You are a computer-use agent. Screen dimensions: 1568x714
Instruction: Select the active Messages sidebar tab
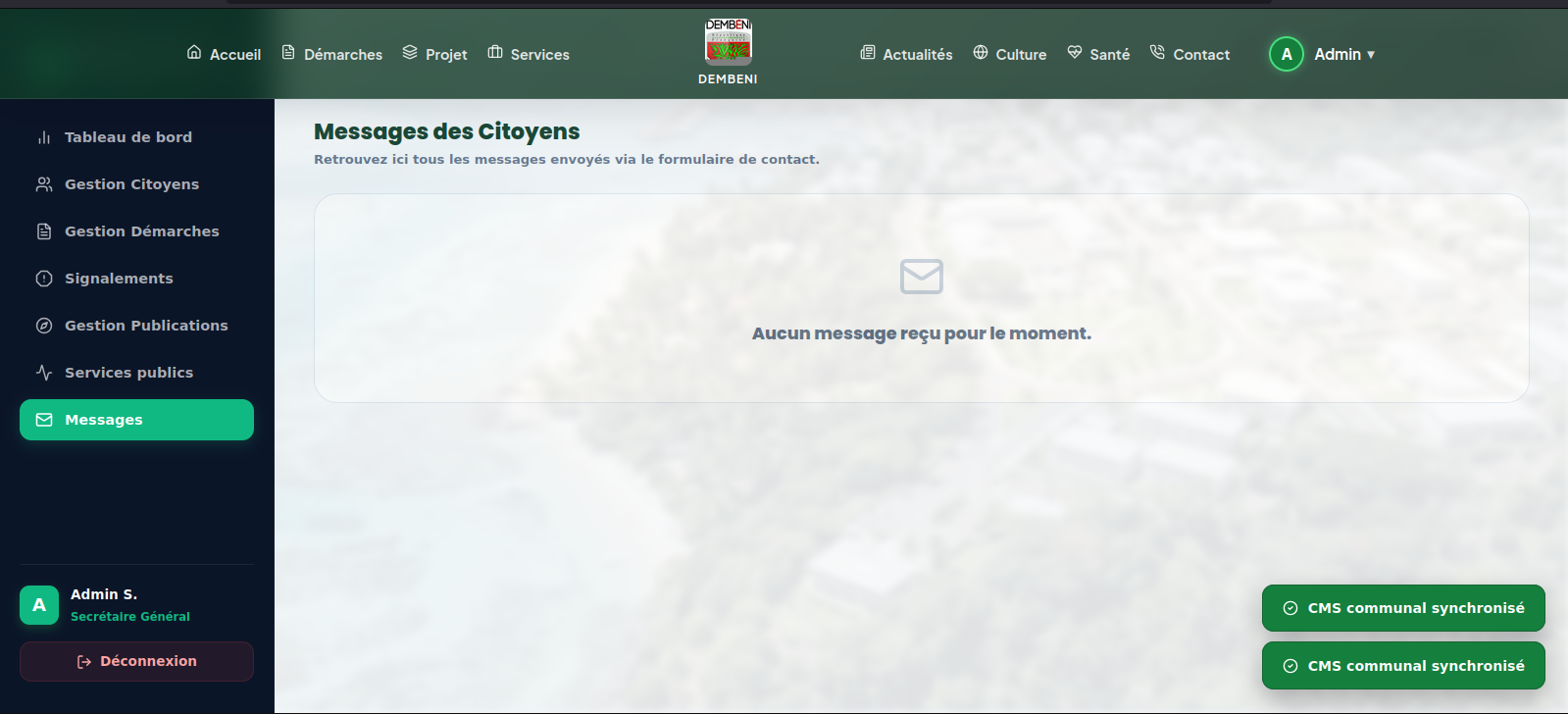coord(136,420)
